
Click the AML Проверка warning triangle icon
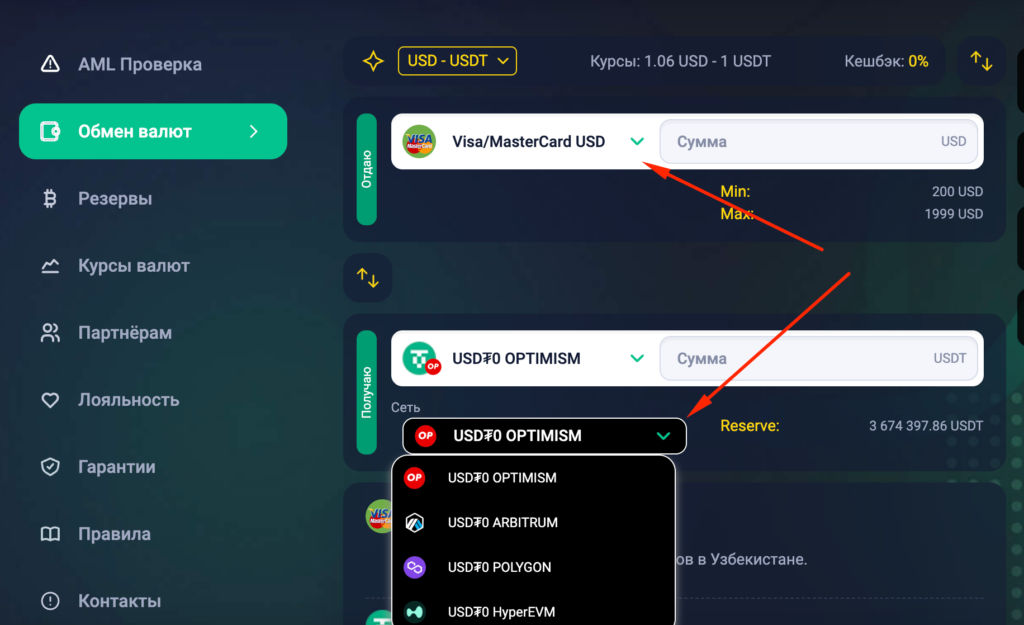tap(50, 65)
